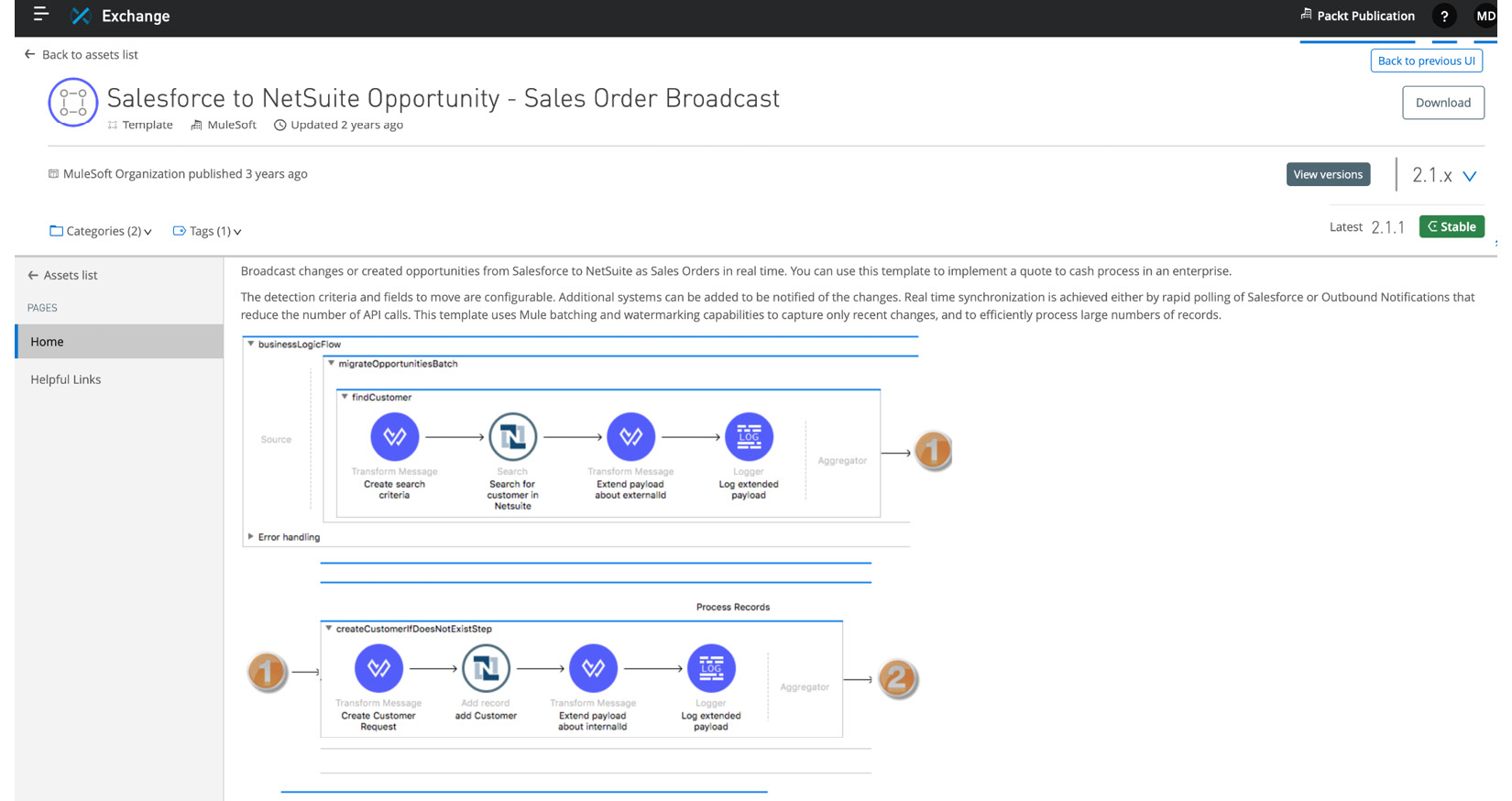
Task: Click the Template type label
Action: pyautogui.click(x=148, y=125)
